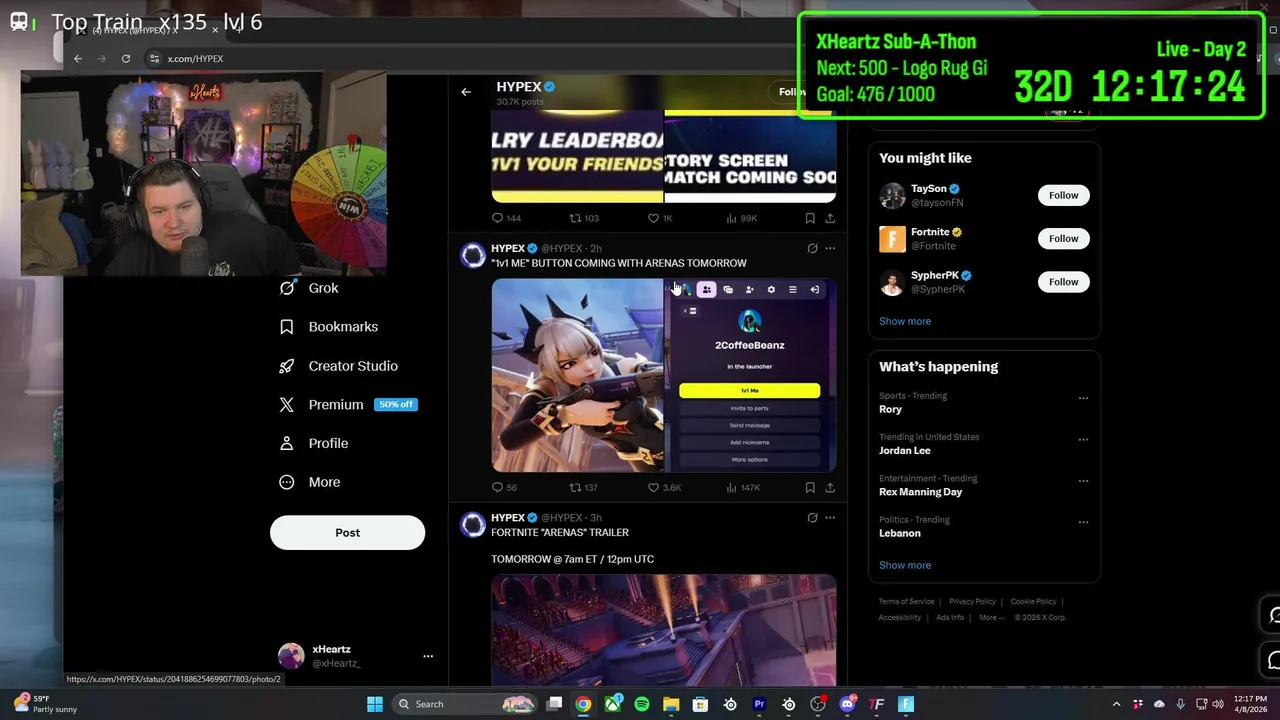Bookmark the 1v1 ME post
Viewport: 1280px width, 720px height.
pyautogui.click(x=810, y=488)
